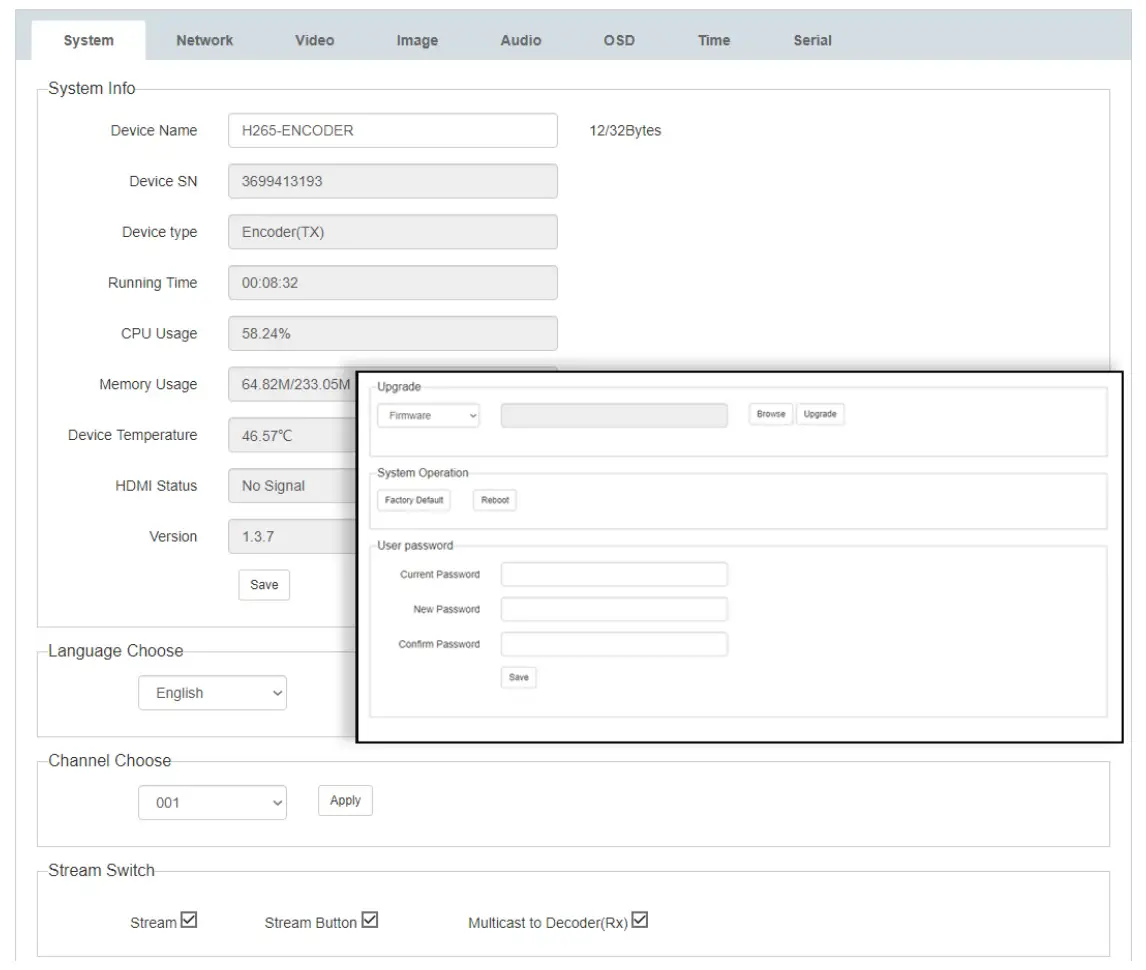Switch to the Network tab
The width and height of the screenshot is (1146, 970).
tap(204, 40)
